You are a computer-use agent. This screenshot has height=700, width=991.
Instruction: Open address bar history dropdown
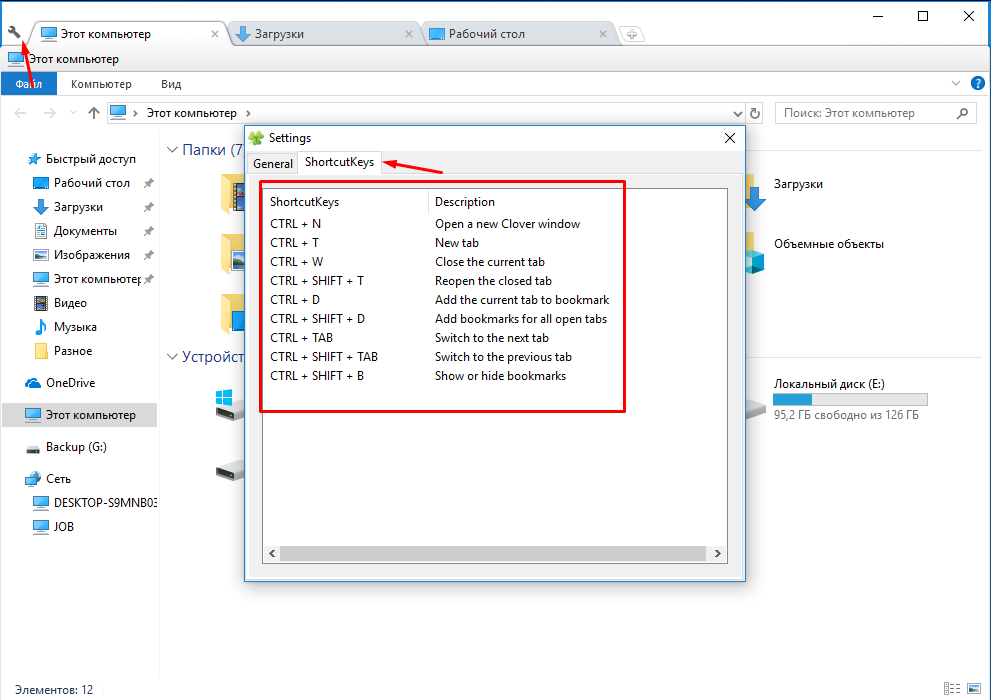pos(738,113)
